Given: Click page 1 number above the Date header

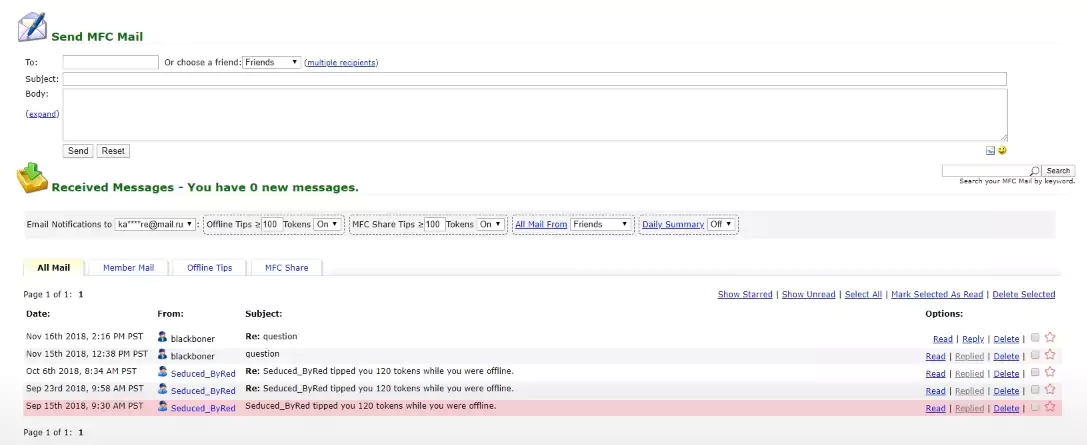Looking at the screenshot, I should (x=80, y=295).
